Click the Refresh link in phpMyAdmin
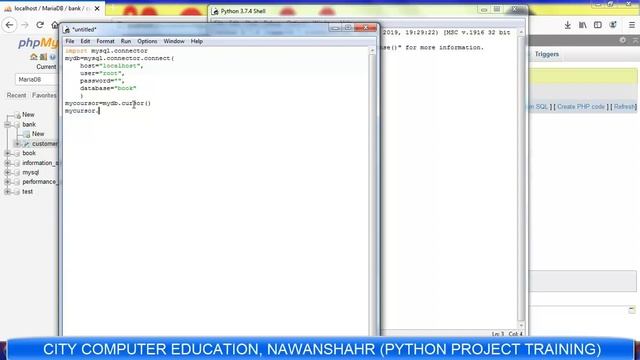Viewport: 640px width, 360px height. [x=624, y=107]
